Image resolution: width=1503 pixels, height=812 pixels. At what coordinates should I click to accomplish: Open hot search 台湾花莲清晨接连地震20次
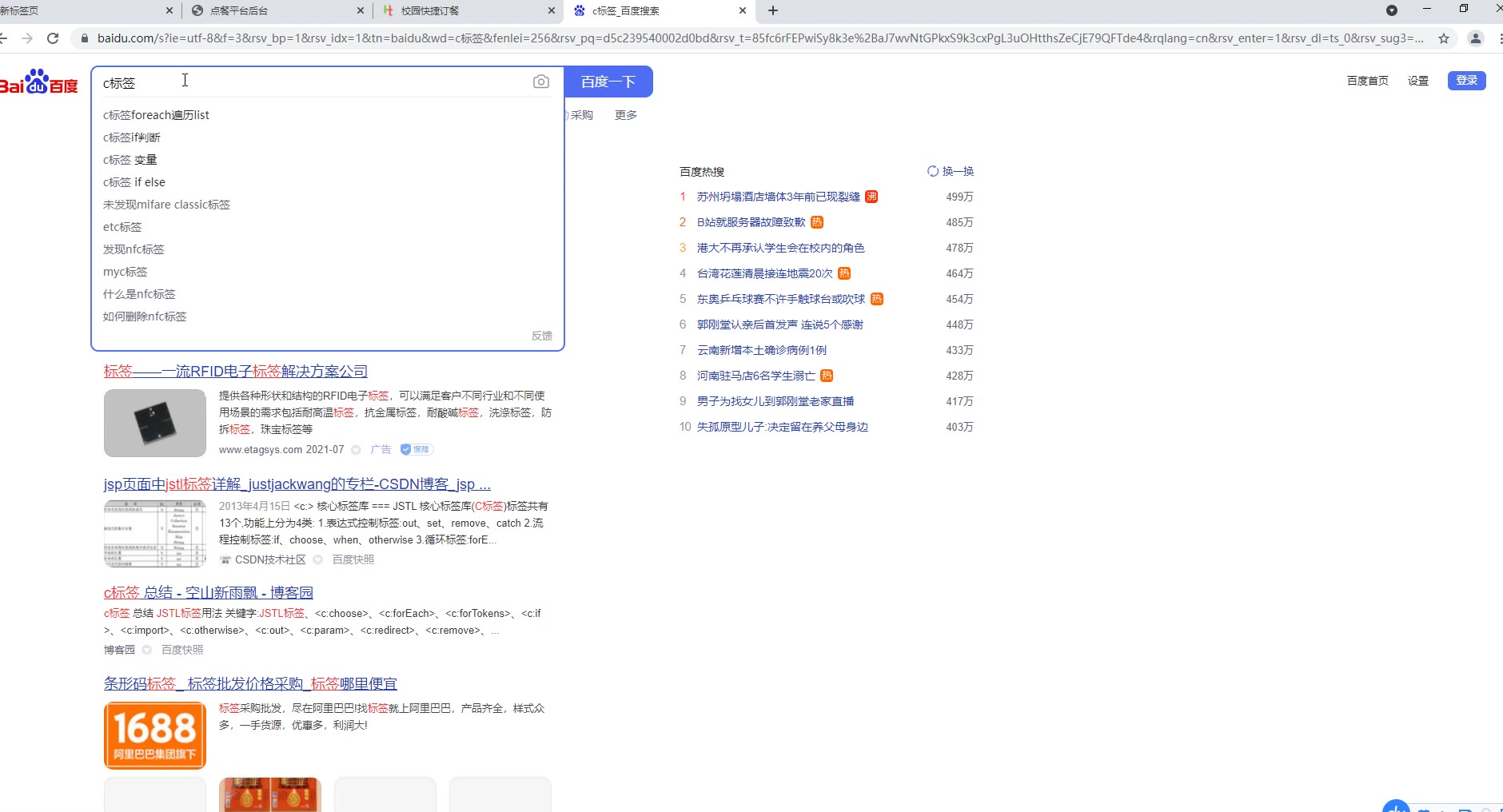click(x=765, y=273)
